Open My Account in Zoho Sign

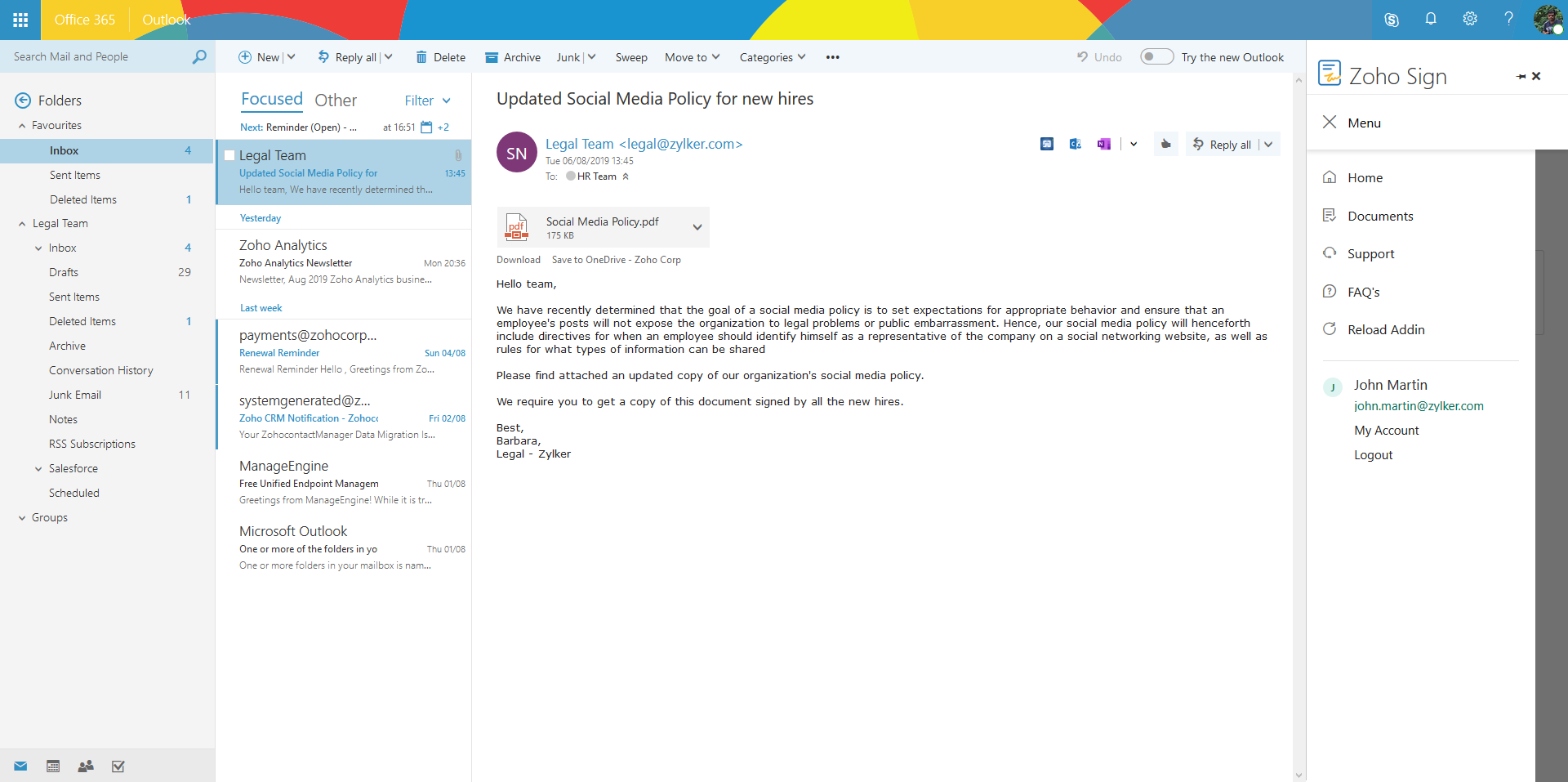[x=1387, y=431]
